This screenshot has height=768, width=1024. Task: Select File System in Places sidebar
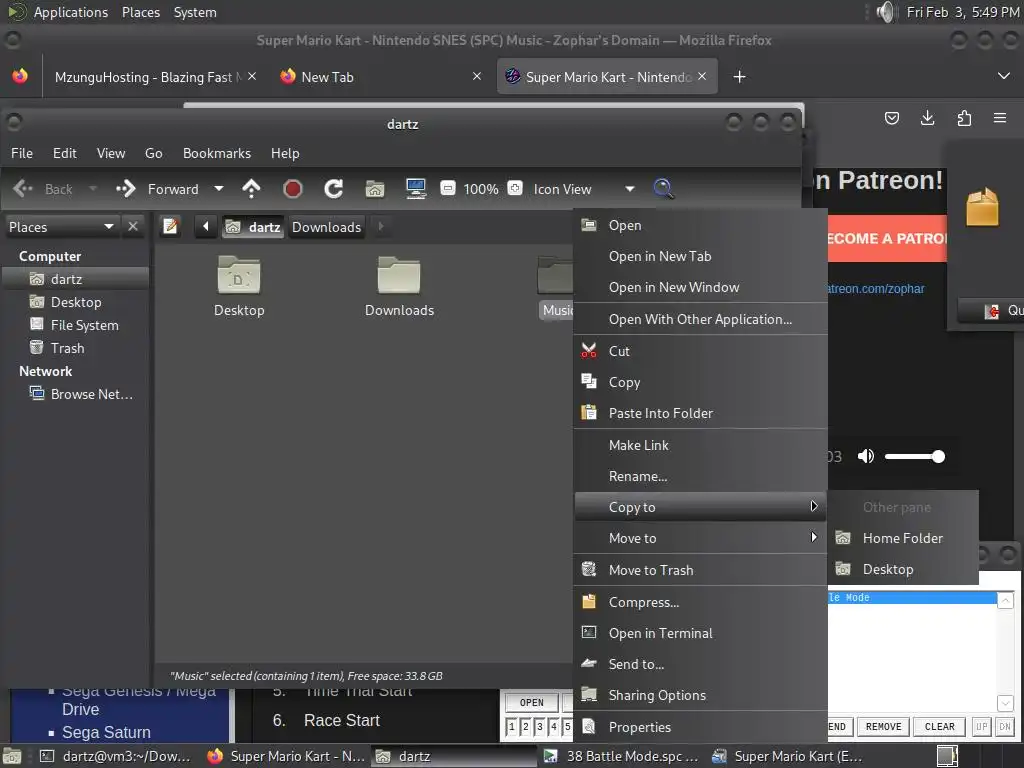pos(76,325)
